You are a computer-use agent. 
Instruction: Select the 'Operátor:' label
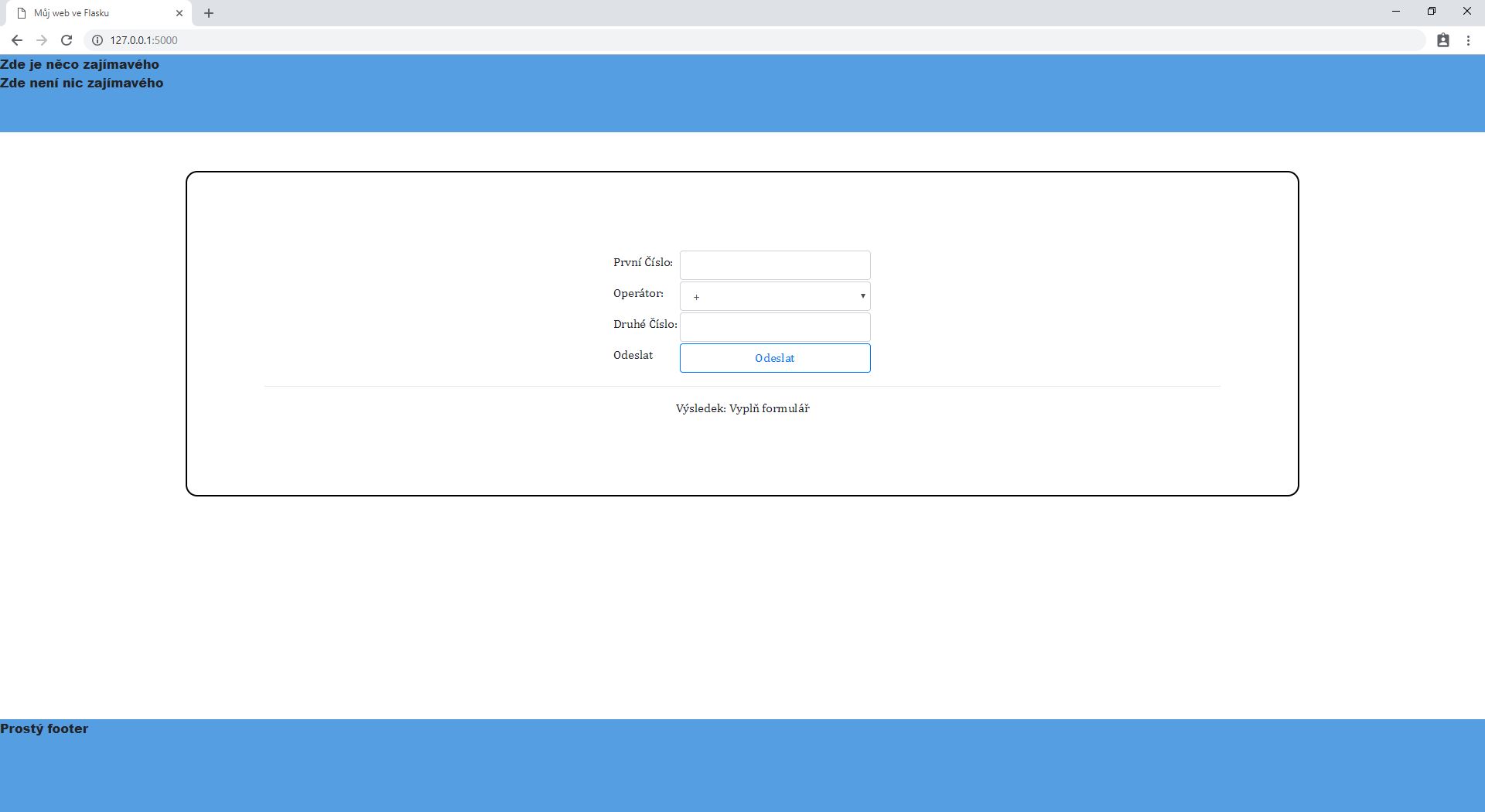[638, 293]
